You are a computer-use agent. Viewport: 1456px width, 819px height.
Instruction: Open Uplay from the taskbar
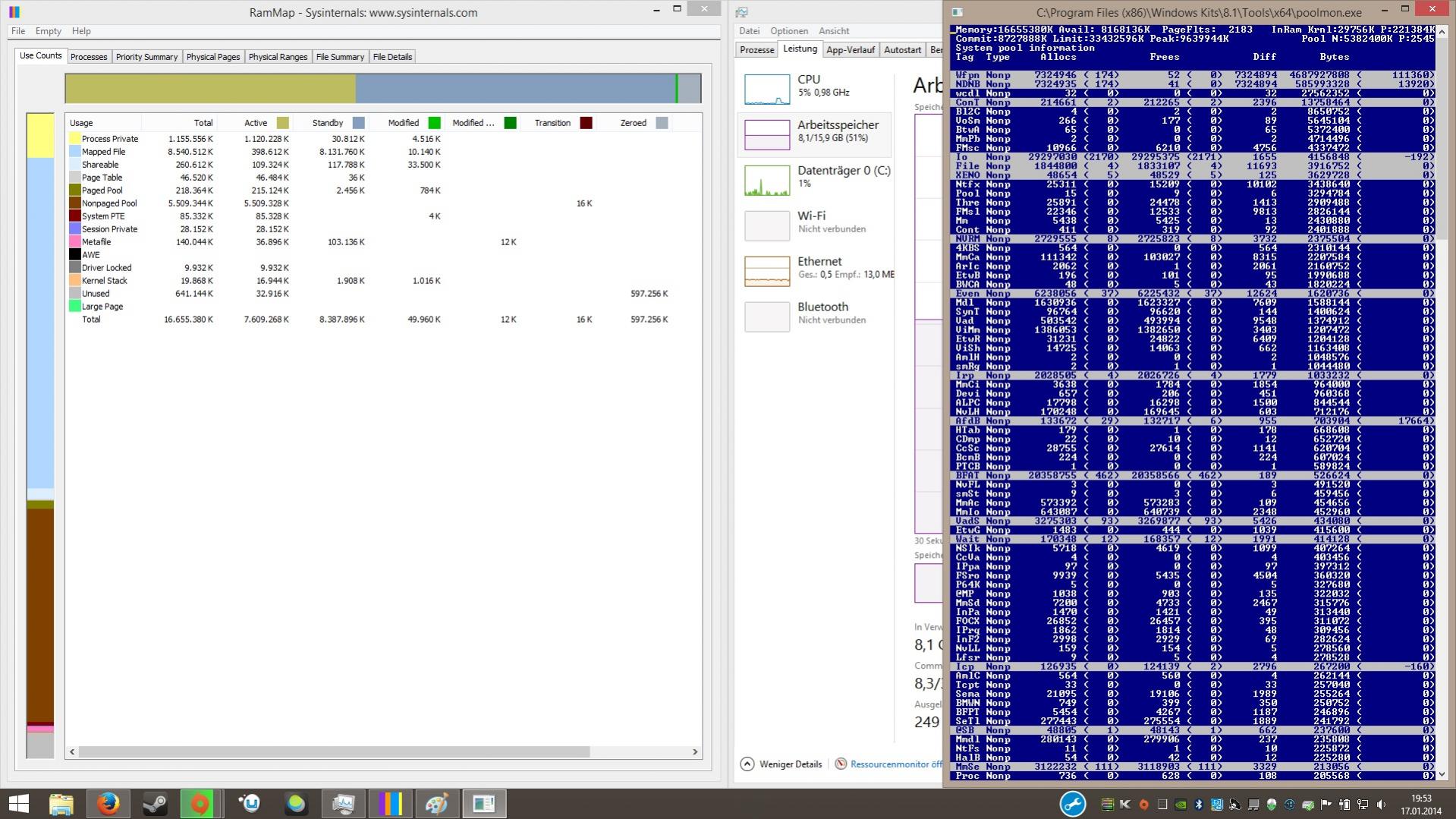[x=250, y=804]
